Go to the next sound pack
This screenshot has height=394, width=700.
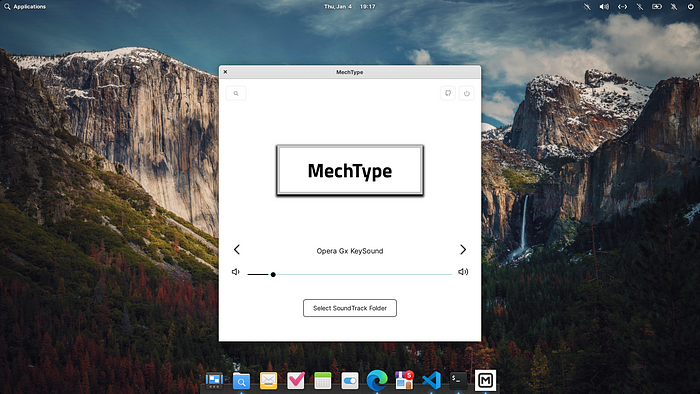click(463, 249)
